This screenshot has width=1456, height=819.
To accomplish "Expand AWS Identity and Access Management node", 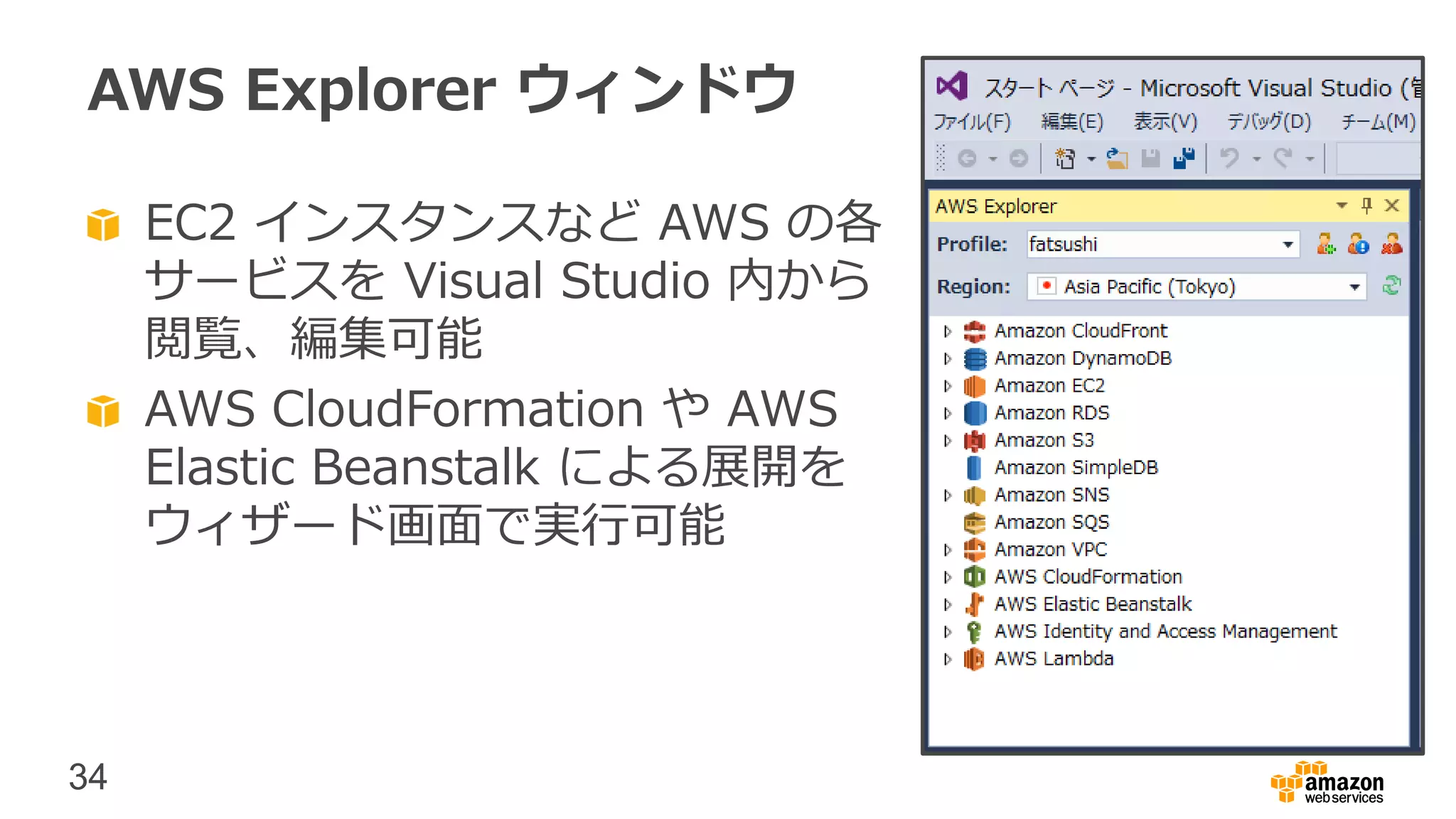I will coord(948,631).
